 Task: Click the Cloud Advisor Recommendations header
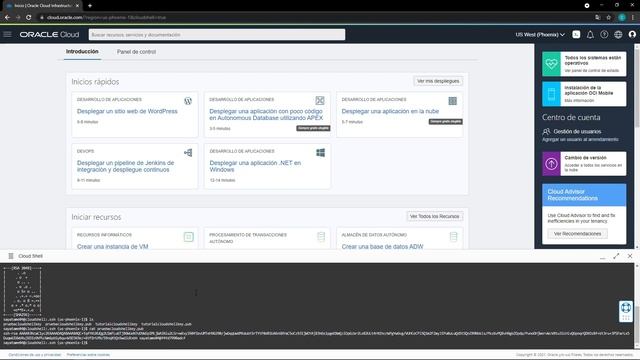pyautogui.click(x=584, y=195)
